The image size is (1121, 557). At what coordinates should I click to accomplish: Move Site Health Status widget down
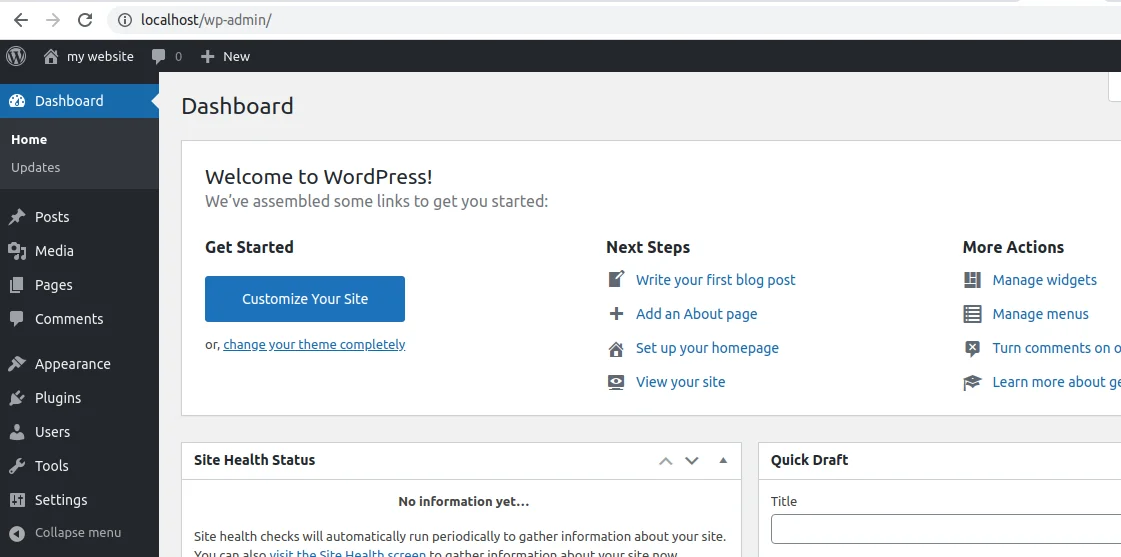(x=691, y=460)
